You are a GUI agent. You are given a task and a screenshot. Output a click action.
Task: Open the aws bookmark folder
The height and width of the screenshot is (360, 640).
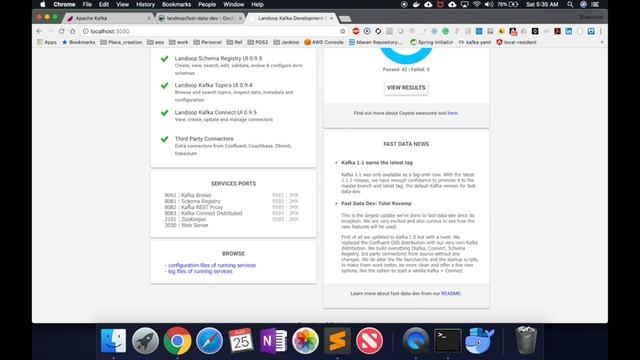point(156,42)
